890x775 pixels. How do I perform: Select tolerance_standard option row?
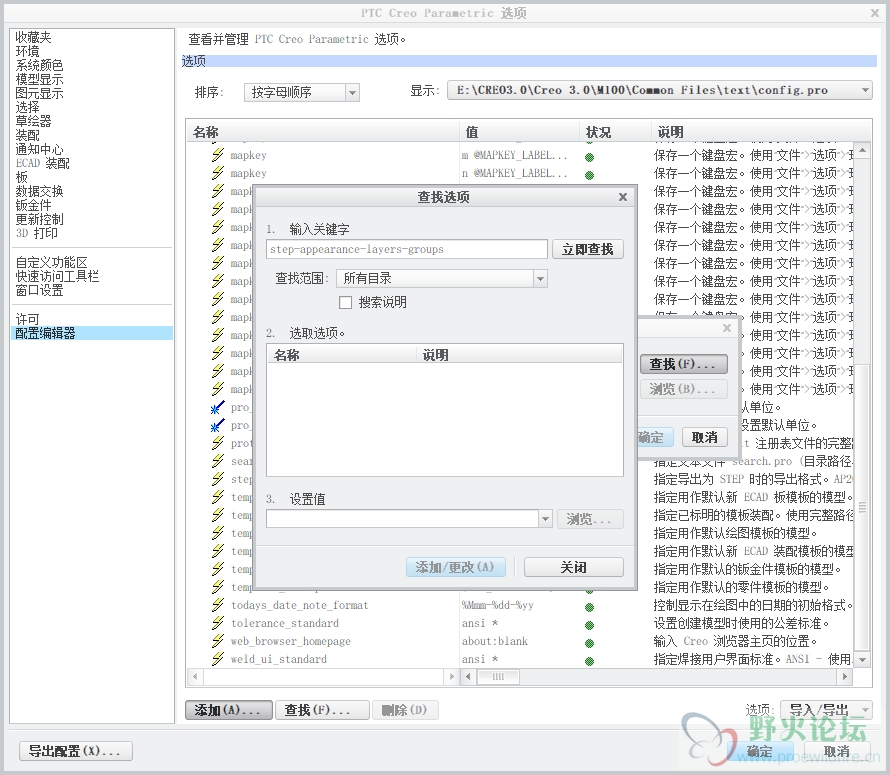(x=285, y=623)
